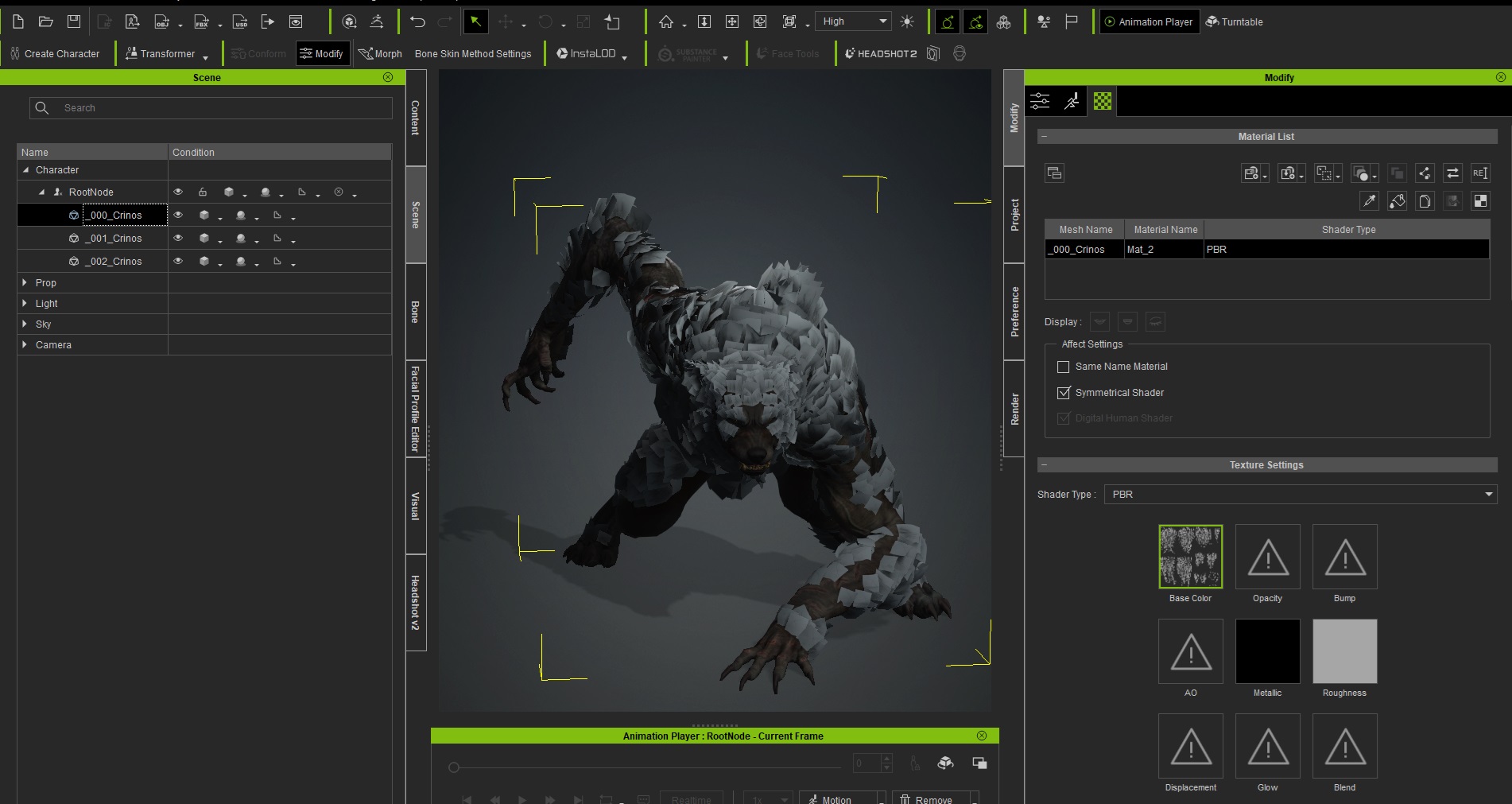Click the Create Character button
This screenshot has height=804, width=1512.
(x=55, y=53)
